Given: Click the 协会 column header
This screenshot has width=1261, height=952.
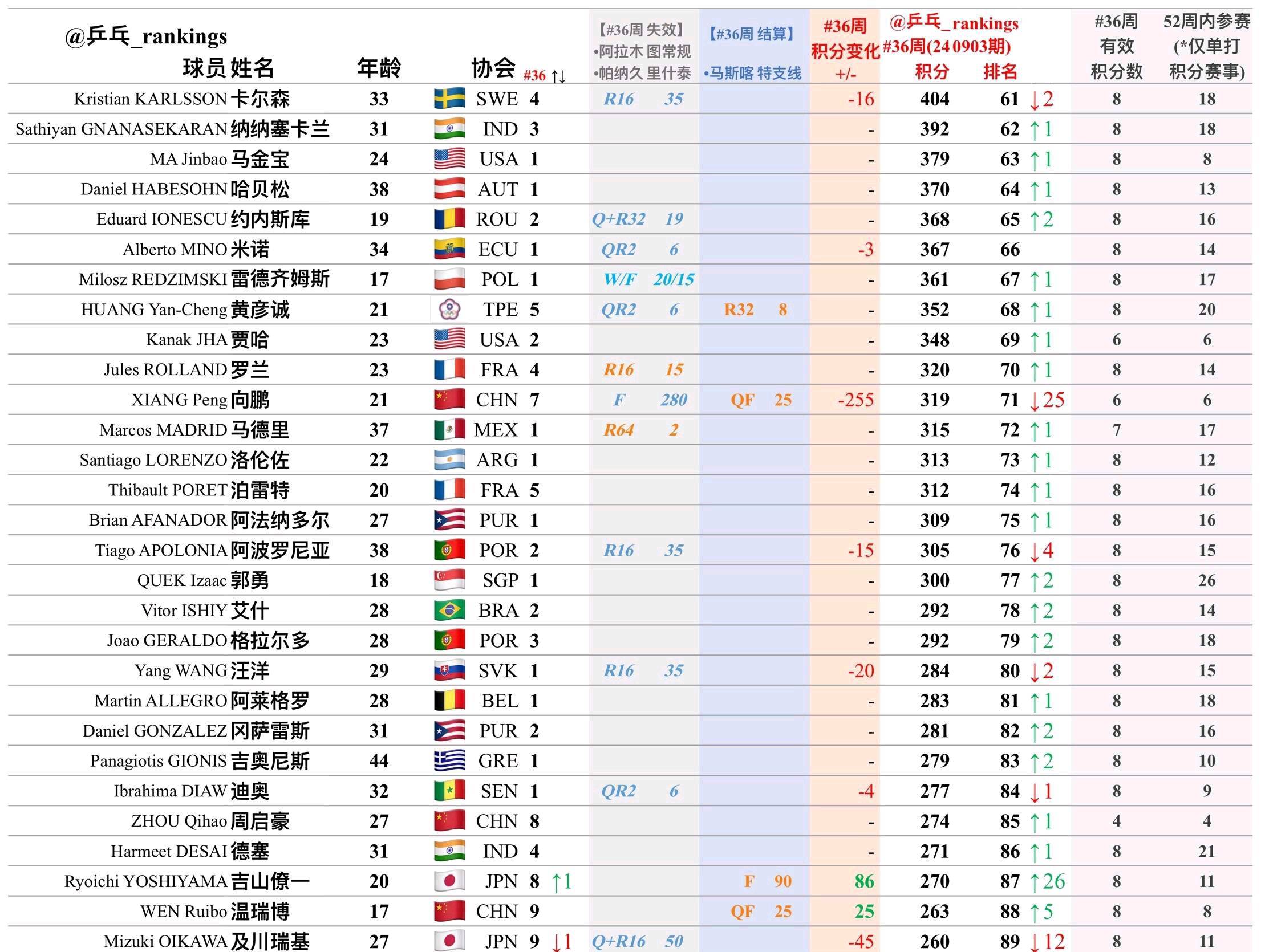Looking at the screenshot, I should coord(493,68).
